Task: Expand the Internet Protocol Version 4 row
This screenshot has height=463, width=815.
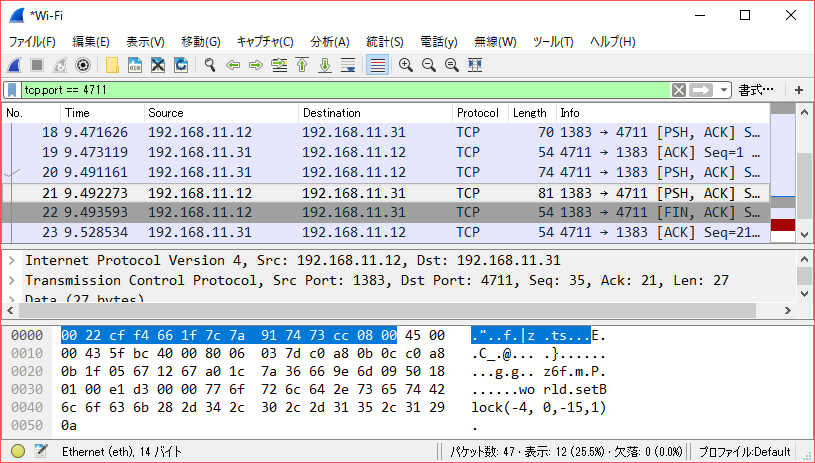Action: click(12, 261)
